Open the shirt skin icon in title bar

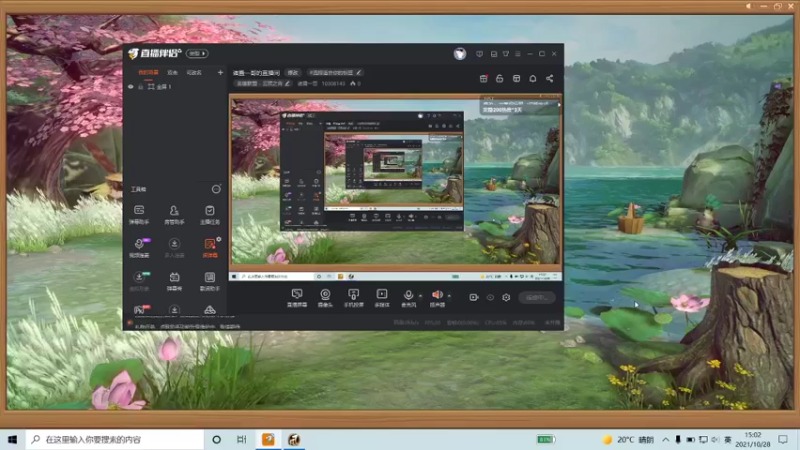[506, 54]
